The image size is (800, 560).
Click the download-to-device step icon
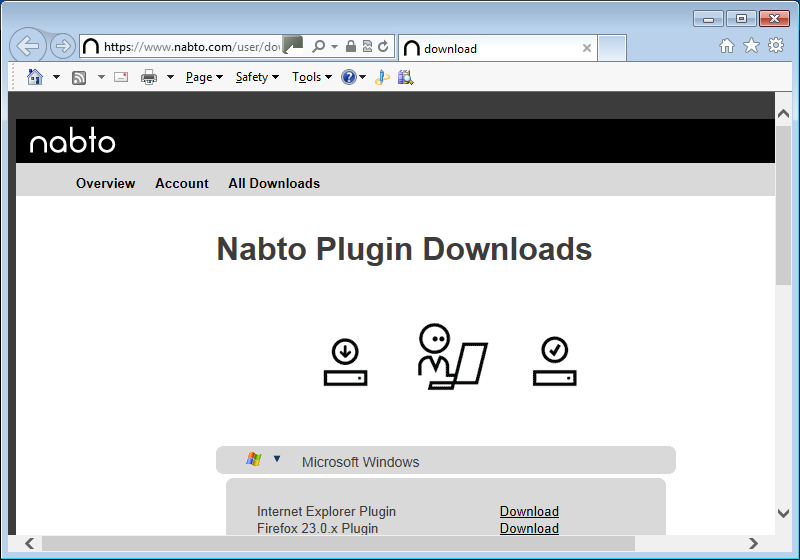[x=345, y=362]
